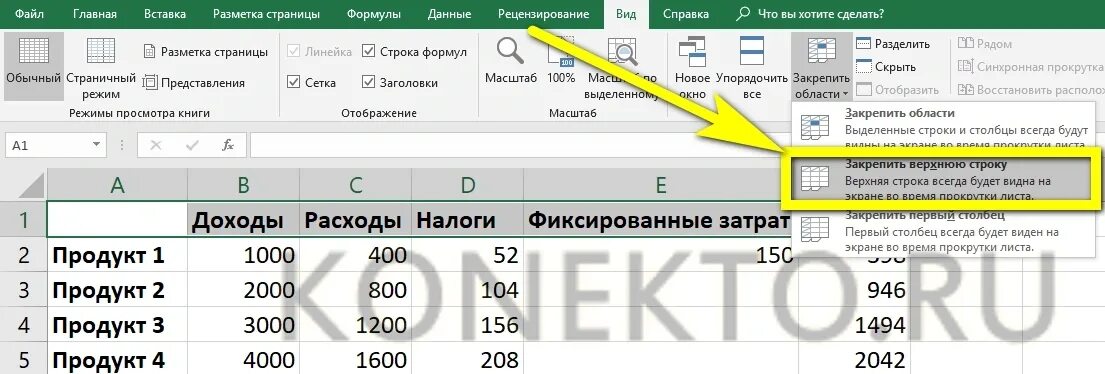Click the cancel X formula bar icon
This screenshot has height=374, width=1105.
156,145
